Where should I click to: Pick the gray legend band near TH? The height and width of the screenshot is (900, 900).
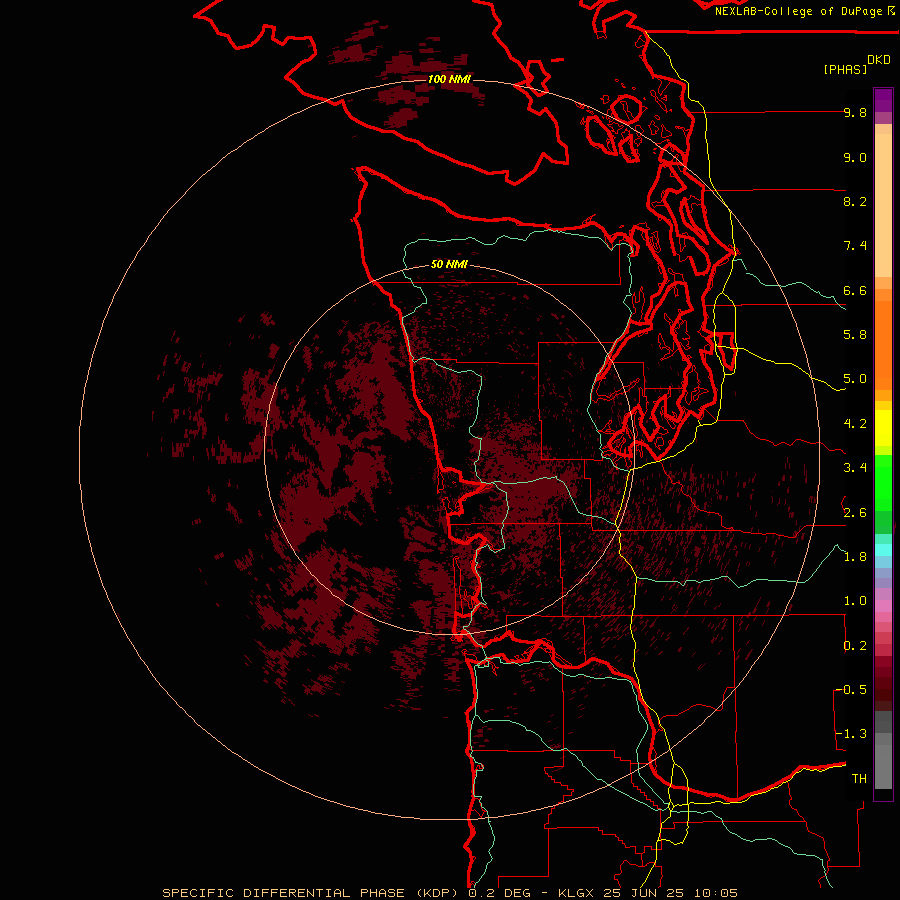[x=883, y=766]
